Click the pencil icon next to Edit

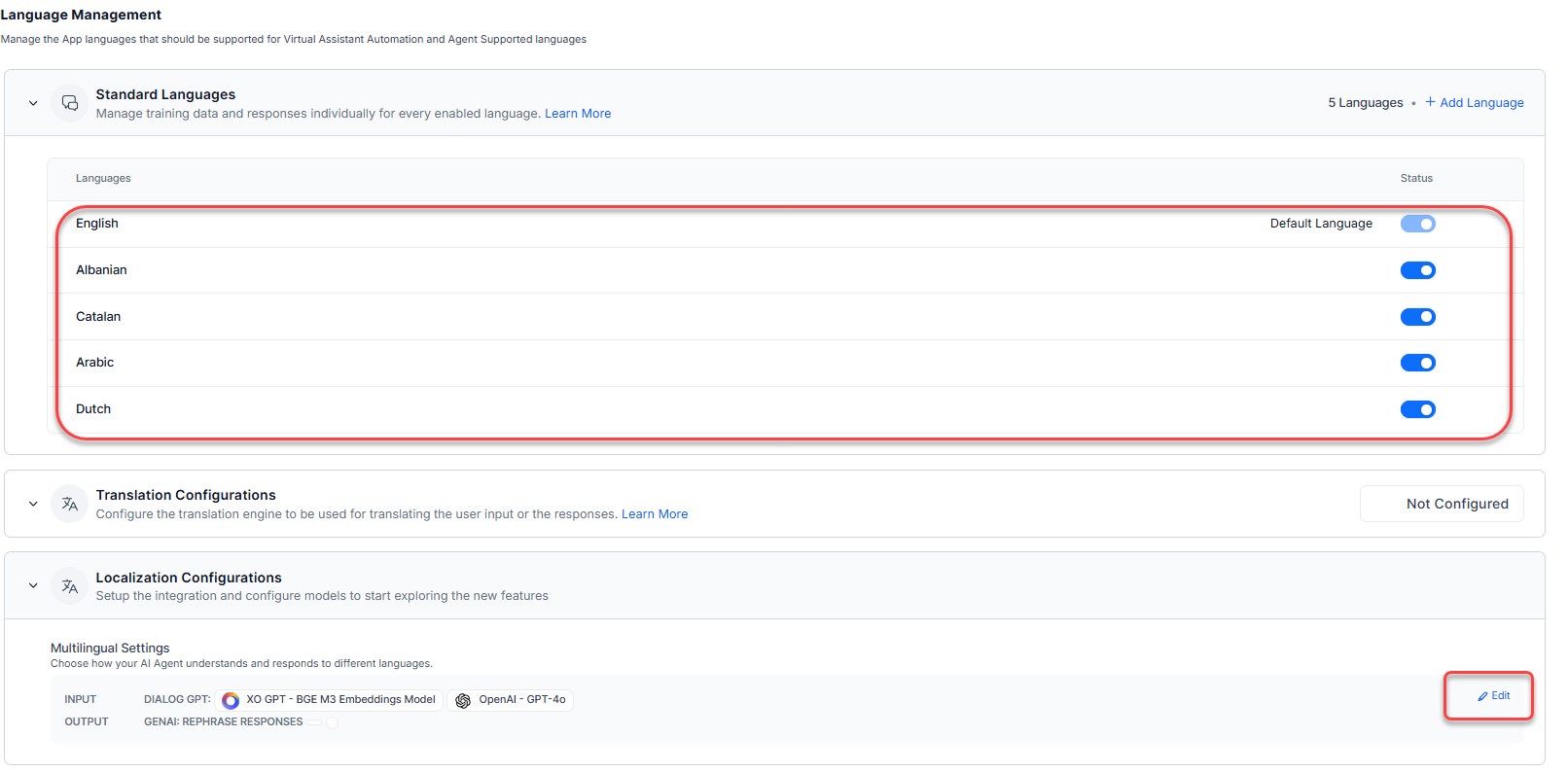(x=1482, y=696)
